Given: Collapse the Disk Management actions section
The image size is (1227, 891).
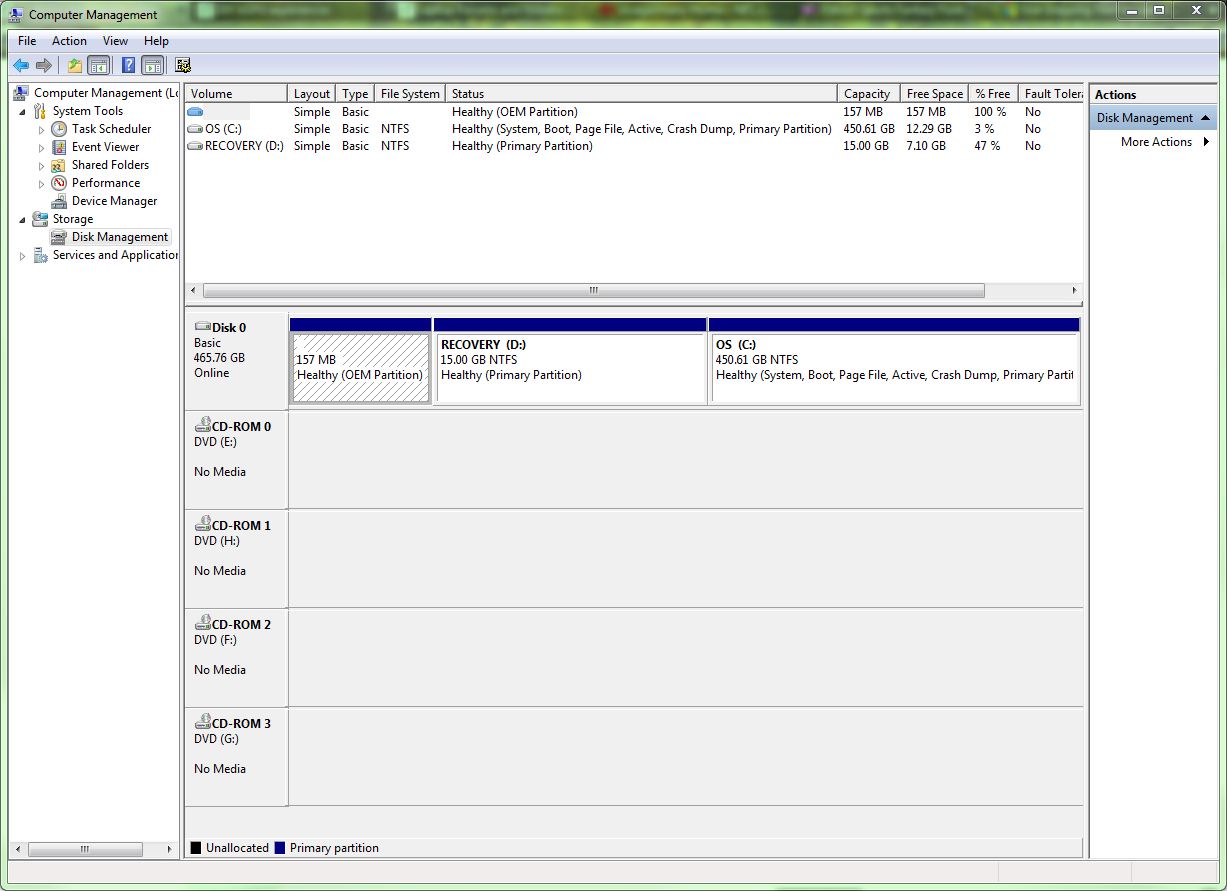Looking at the screenshot, I should coord(1206,118).
